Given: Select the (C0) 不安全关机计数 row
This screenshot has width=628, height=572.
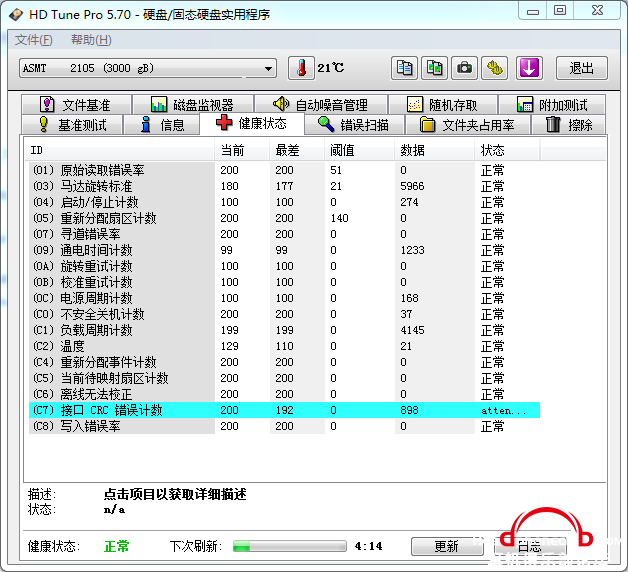Looking at the screenshot, I should (x=284, y=314).
